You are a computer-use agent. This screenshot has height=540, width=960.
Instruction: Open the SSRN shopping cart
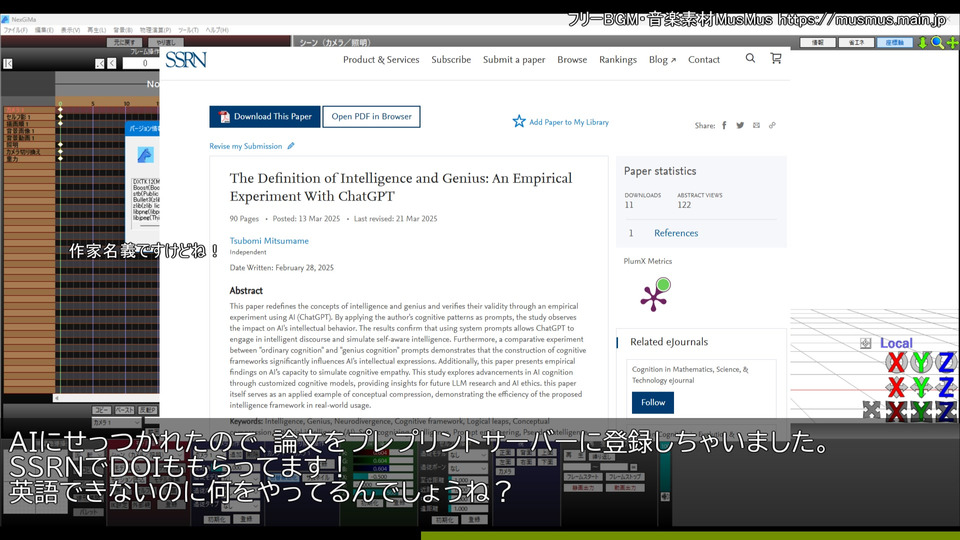tap(776, 59)
